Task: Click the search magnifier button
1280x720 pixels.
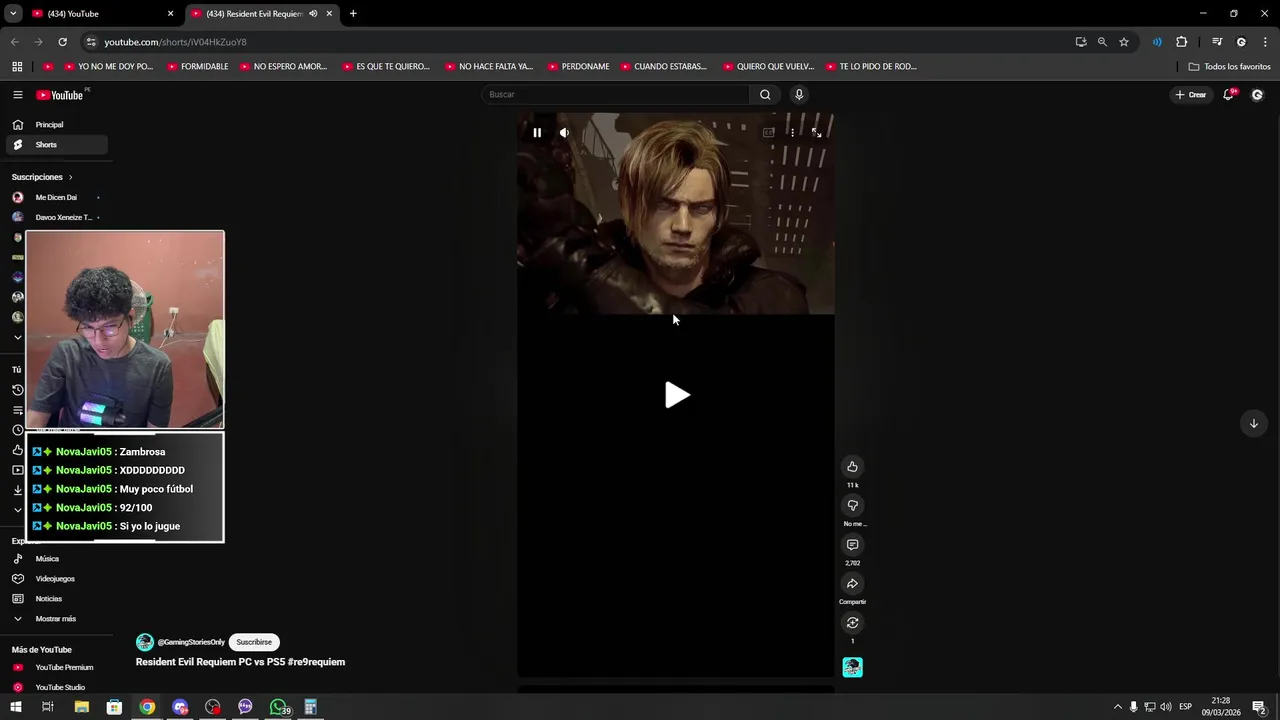Action: (x=765, y=94)
